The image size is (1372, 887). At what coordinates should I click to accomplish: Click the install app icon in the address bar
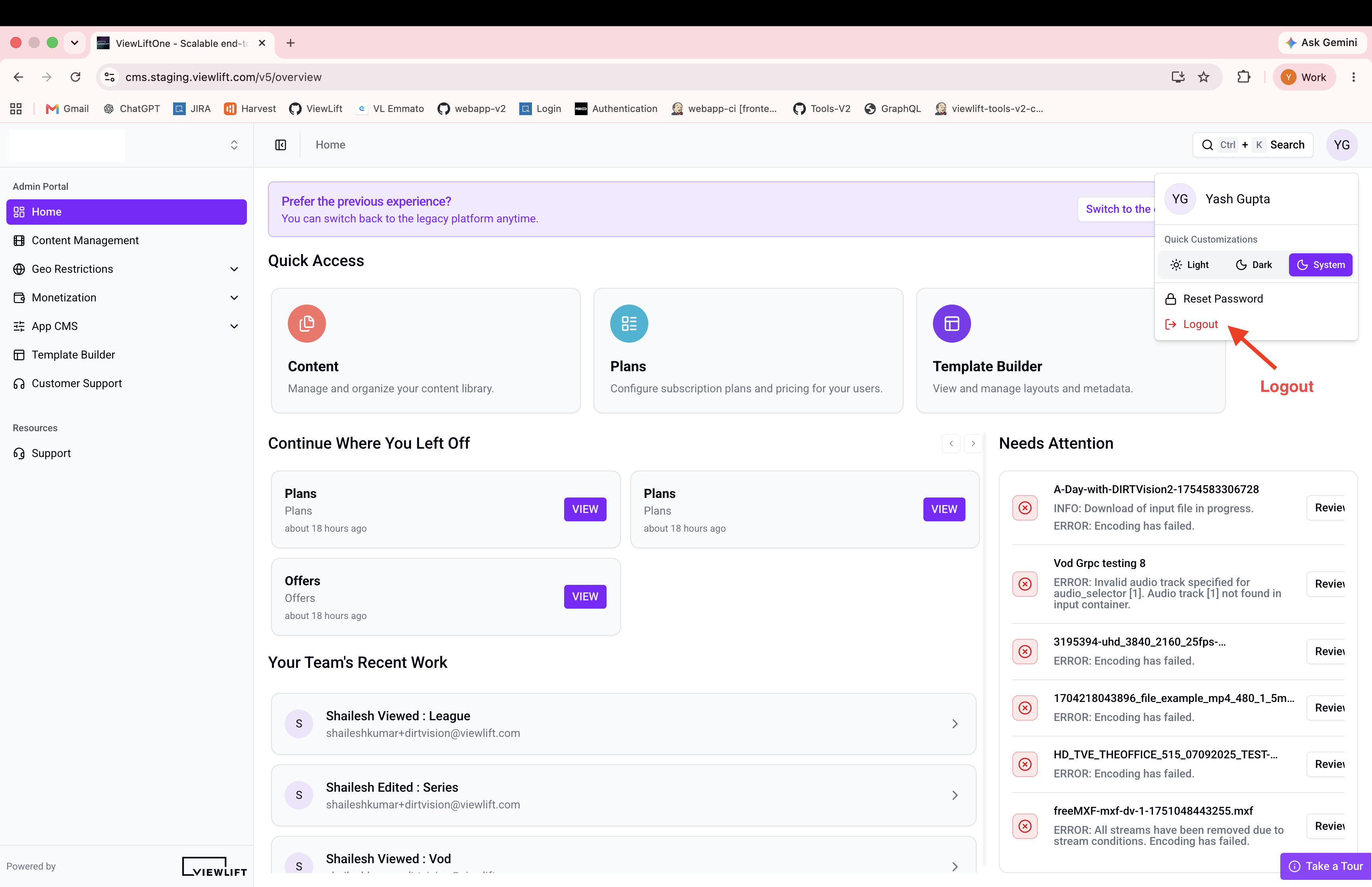[x=1178, y=77]
